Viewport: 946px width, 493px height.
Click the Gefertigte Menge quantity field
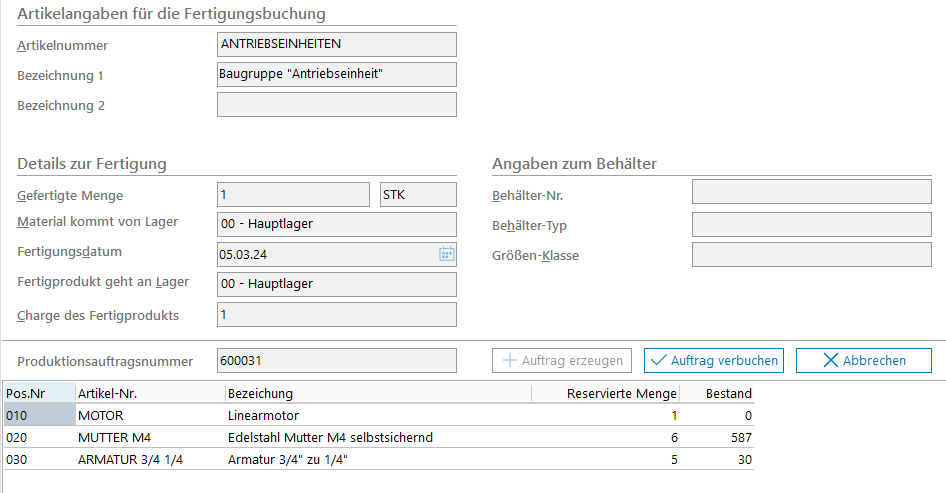coord(293,195)
